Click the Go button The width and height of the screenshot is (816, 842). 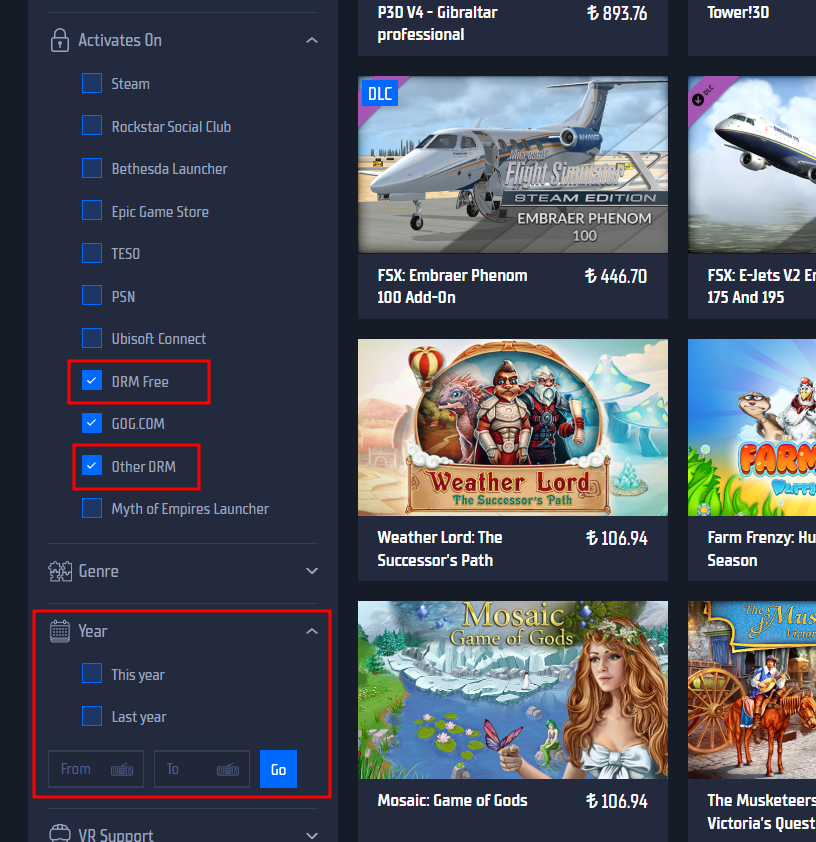[278, 770]
